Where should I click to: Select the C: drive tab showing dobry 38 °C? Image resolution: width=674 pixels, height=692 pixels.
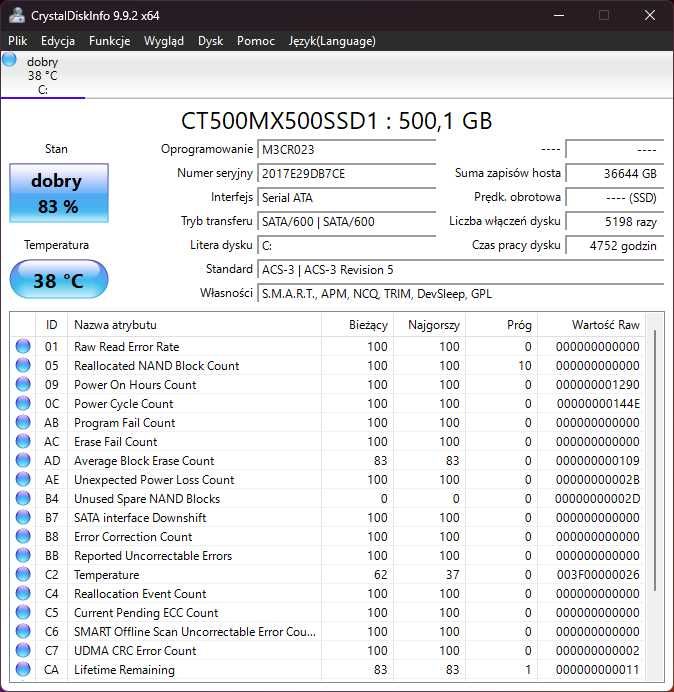[x=43, y=75]
